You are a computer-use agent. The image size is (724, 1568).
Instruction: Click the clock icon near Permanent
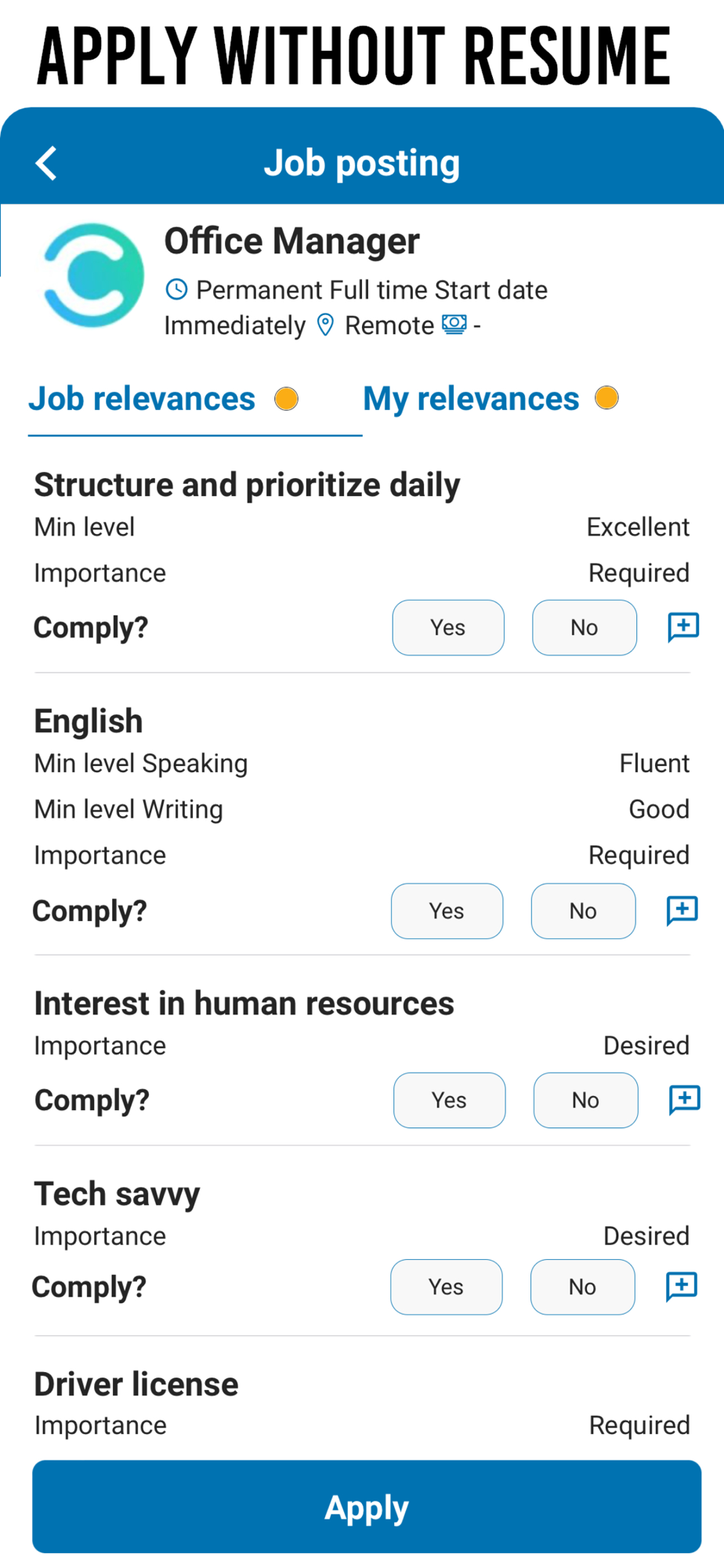click(x=177, y=289)
